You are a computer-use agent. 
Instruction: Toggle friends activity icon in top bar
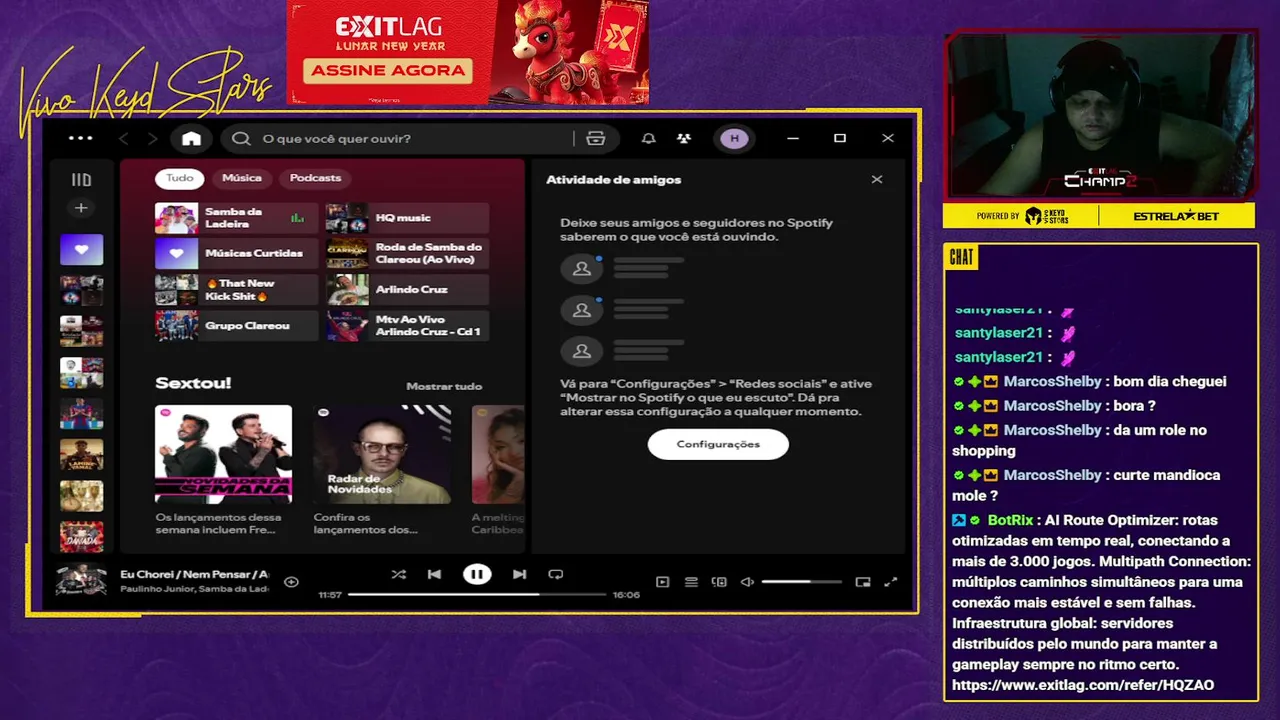coord(684,138)
